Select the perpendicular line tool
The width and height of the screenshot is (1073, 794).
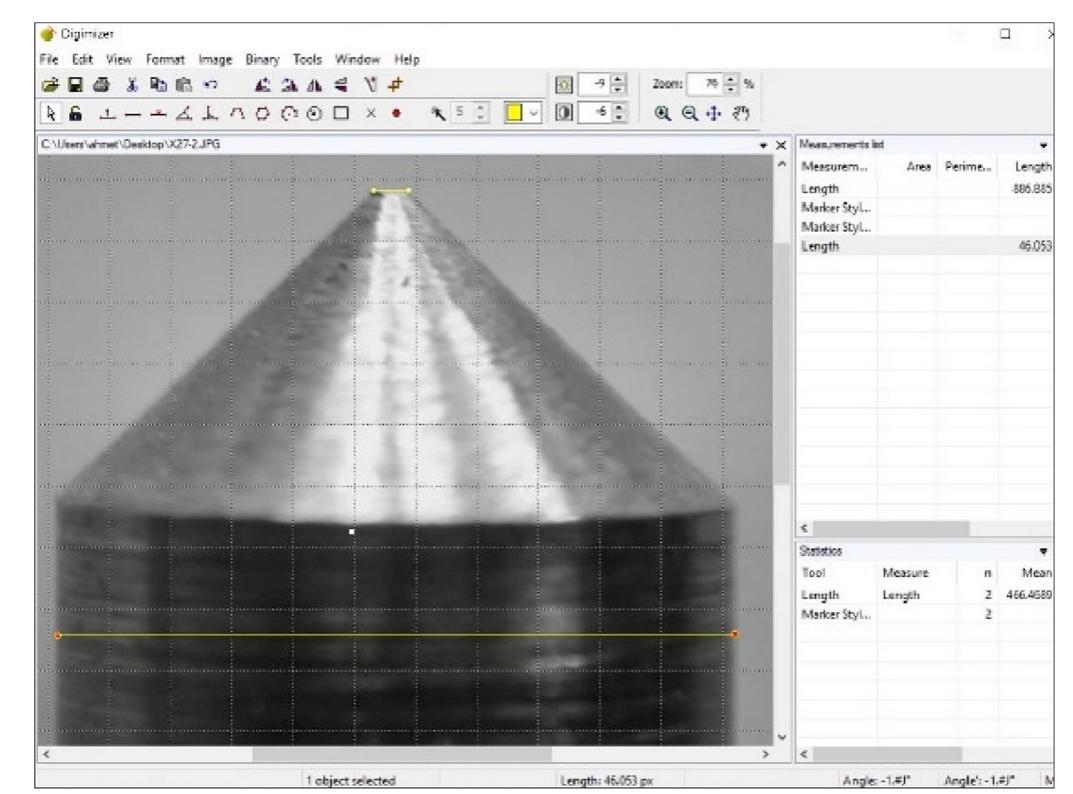point(210,114)
